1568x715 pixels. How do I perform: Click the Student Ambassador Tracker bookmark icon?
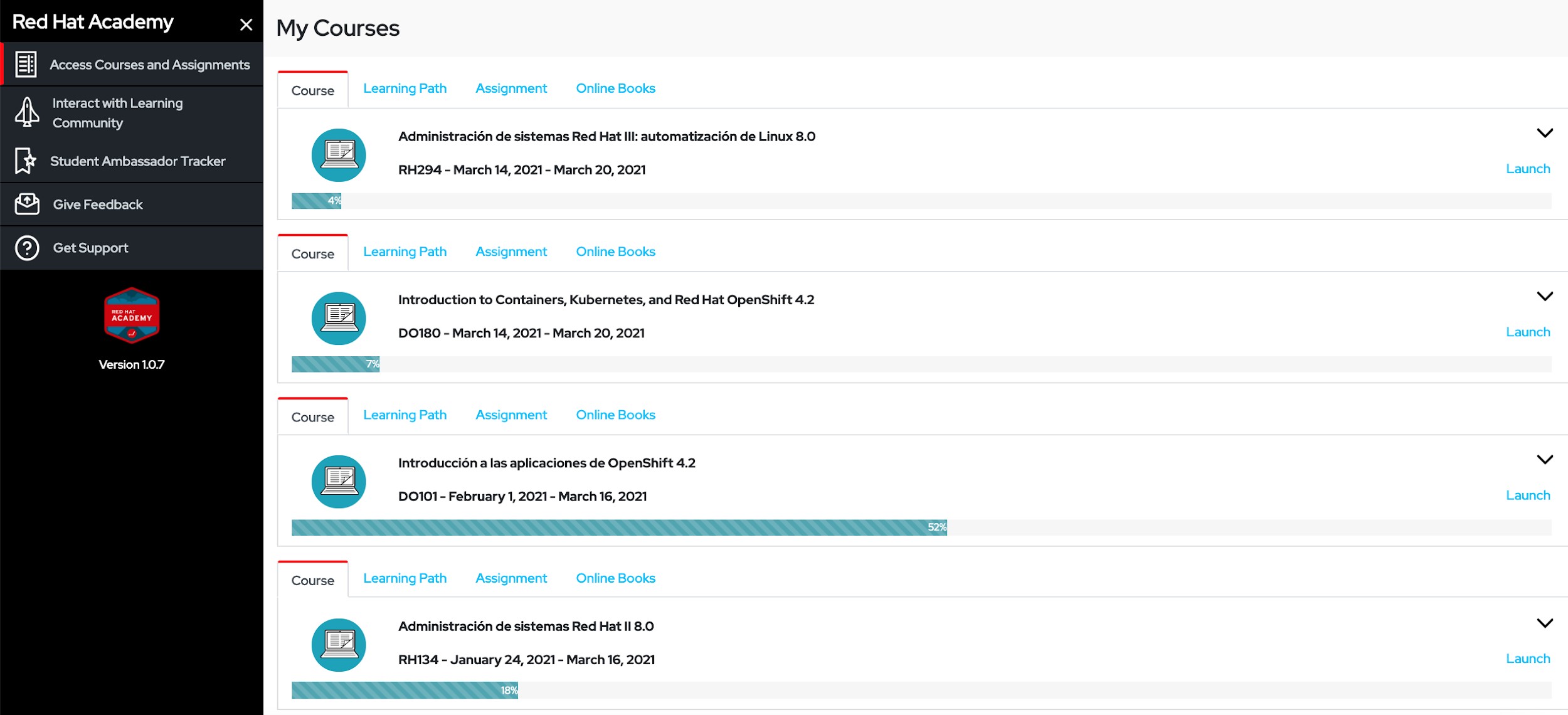point(25,161)
